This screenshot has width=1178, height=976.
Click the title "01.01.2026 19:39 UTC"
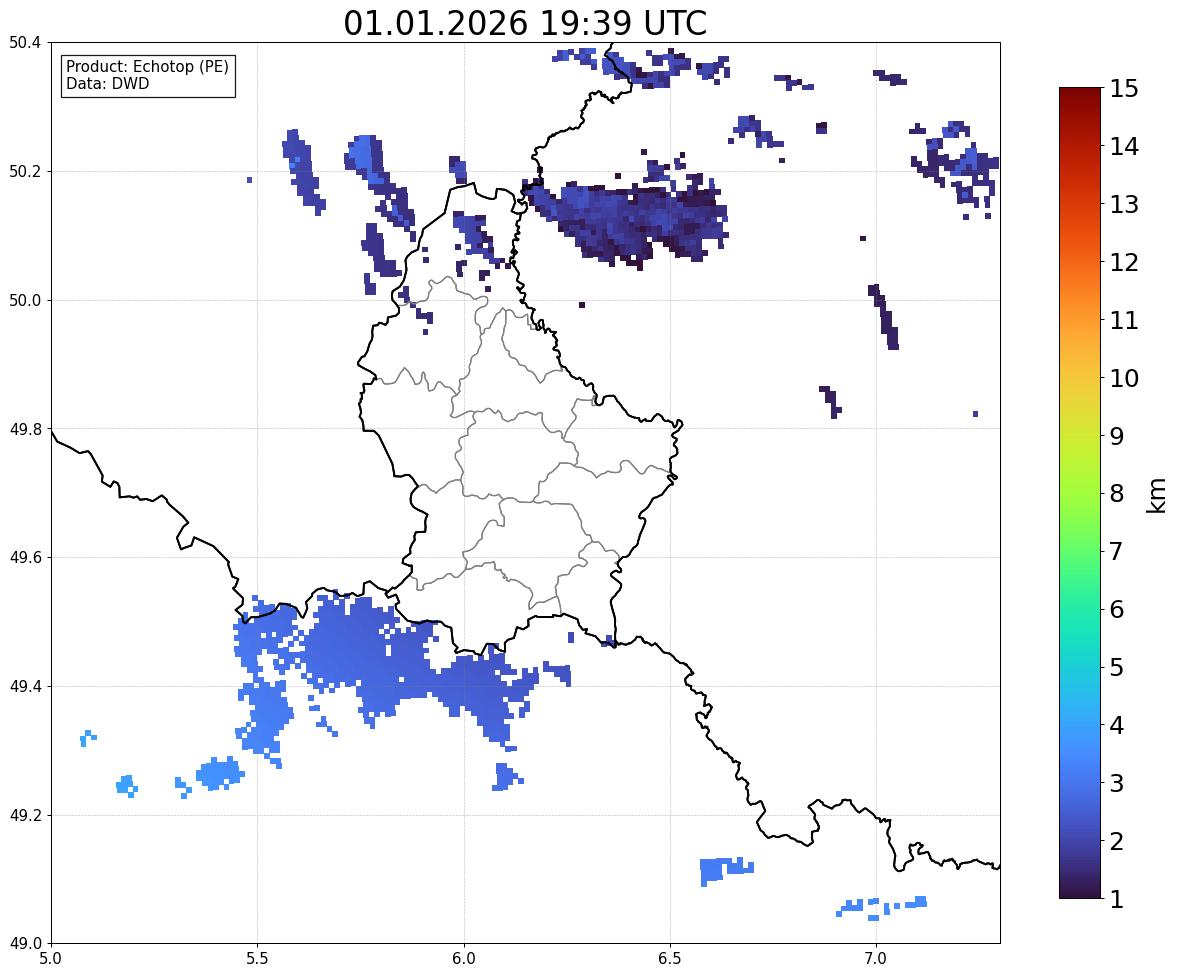525,23
